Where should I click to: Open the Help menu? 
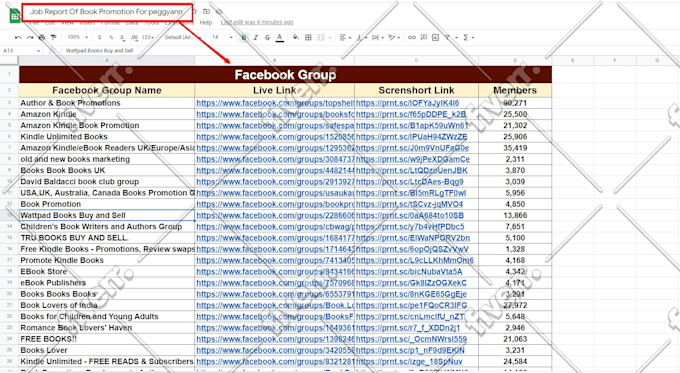206,22
